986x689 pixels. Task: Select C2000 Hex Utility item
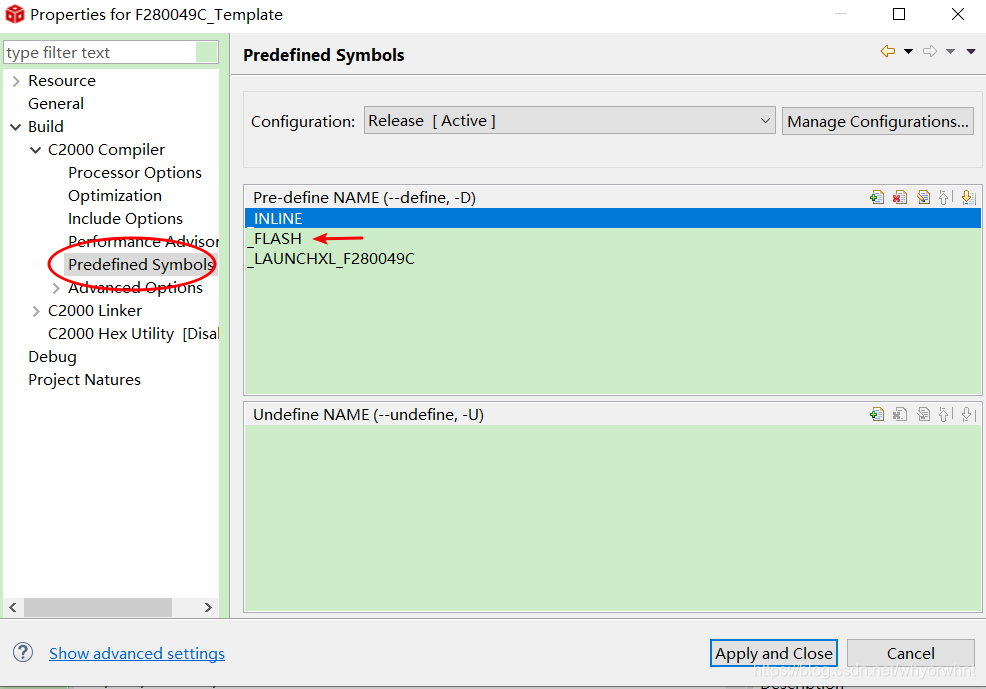[x=133, y=334]
